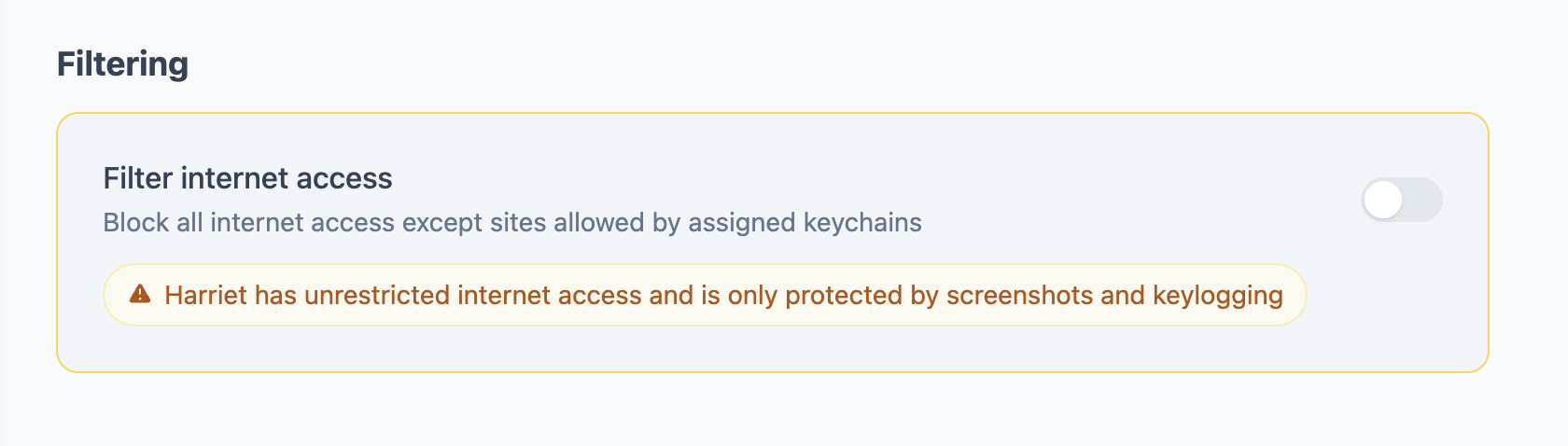Select the Filtering section heading

(x=122, y=64)
